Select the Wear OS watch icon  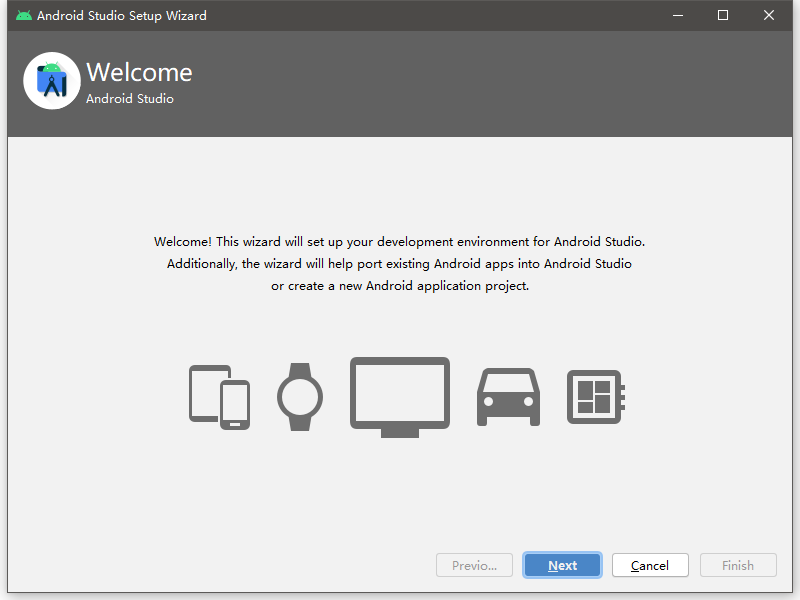coord(300,397)
